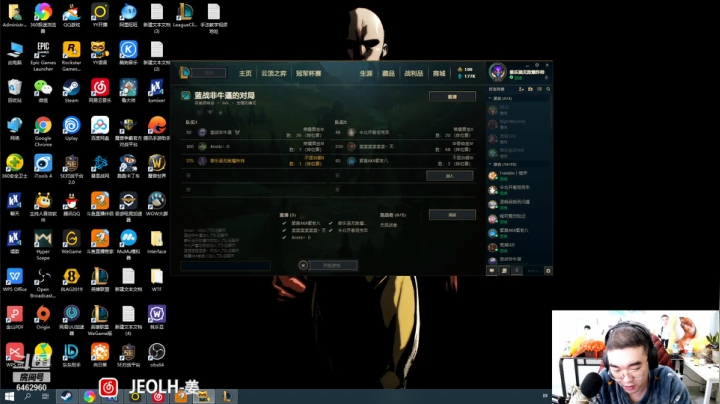Viewport: 720px width, 404px height.
Task: Open the missions icon at friends panel bottom
Action: click(x=504, y=271)
